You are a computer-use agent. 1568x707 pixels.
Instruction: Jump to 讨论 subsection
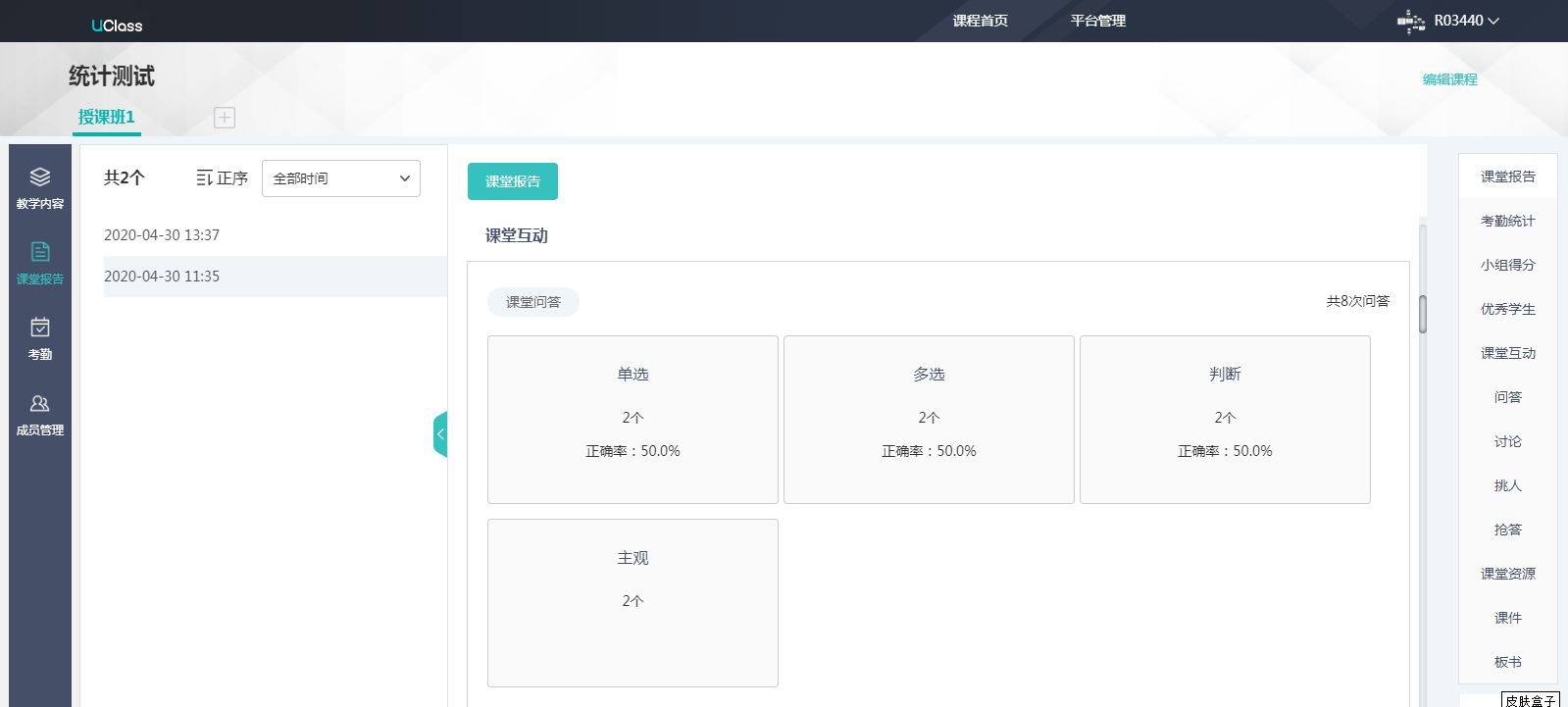click(1508, 441)
